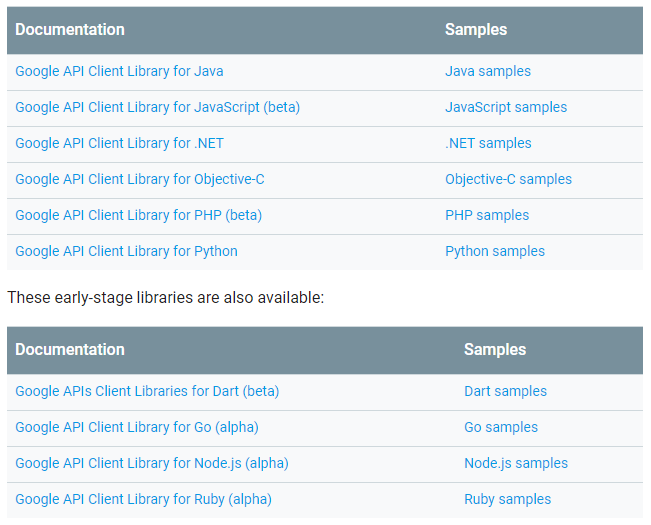Open Google API Client Library for Python
Screen dimensions: 651x525
pos(126,251)
